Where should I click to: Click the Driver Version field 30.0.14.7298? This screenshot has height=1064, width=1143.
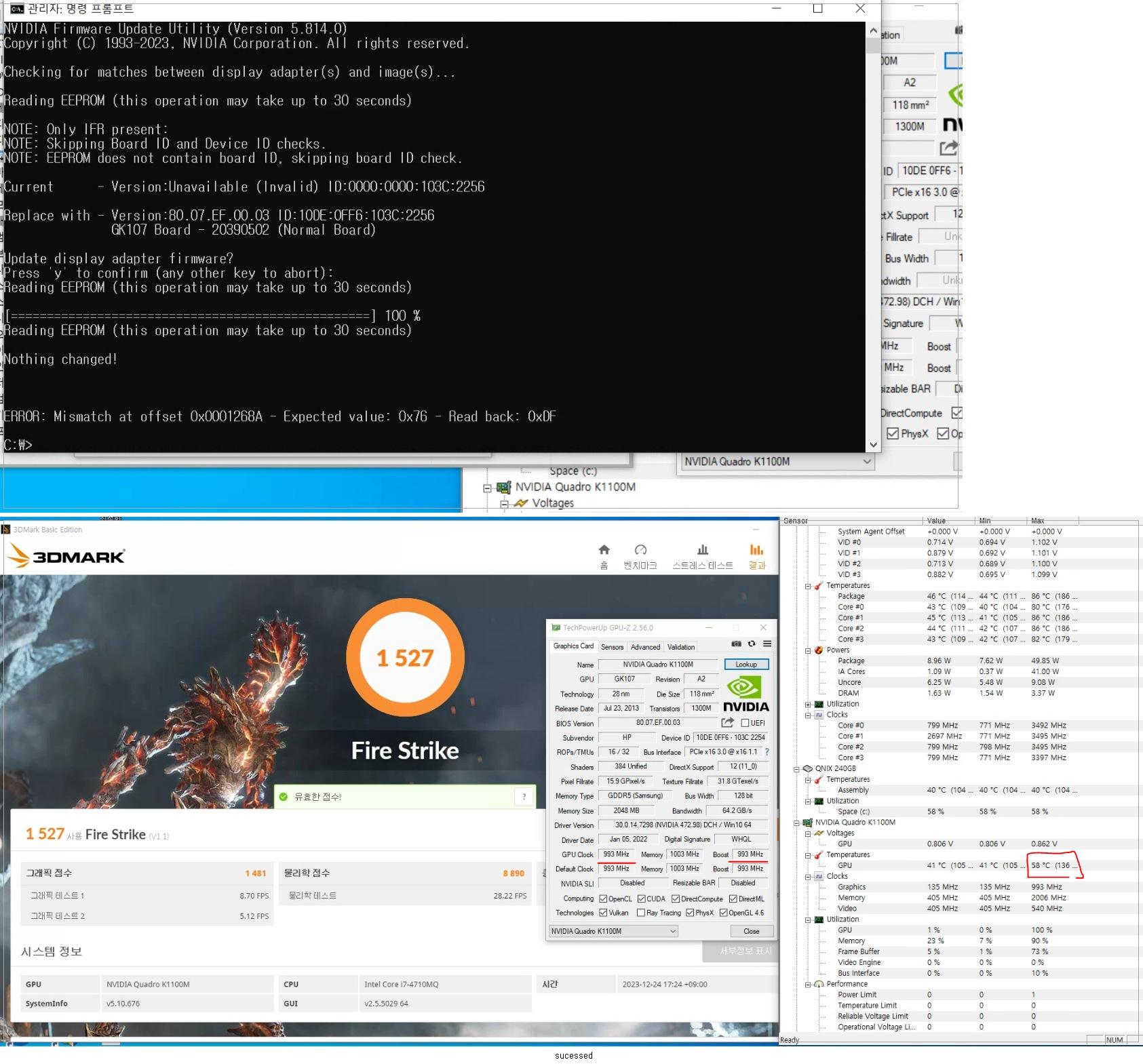pyautogui.click(x=683, y=825)
